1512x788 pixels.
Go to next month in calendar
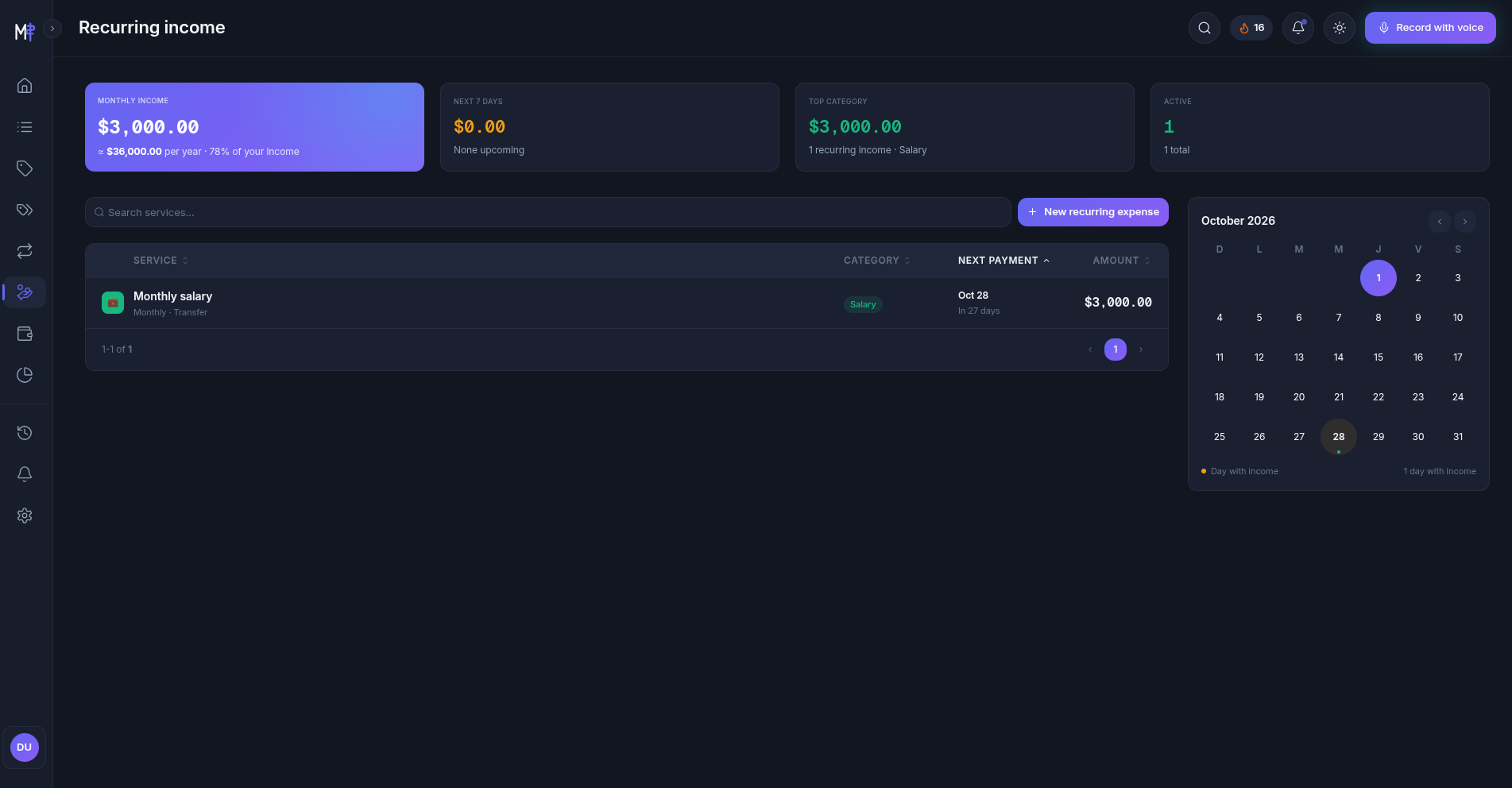pyautogui.click(x=1465, y=222)
